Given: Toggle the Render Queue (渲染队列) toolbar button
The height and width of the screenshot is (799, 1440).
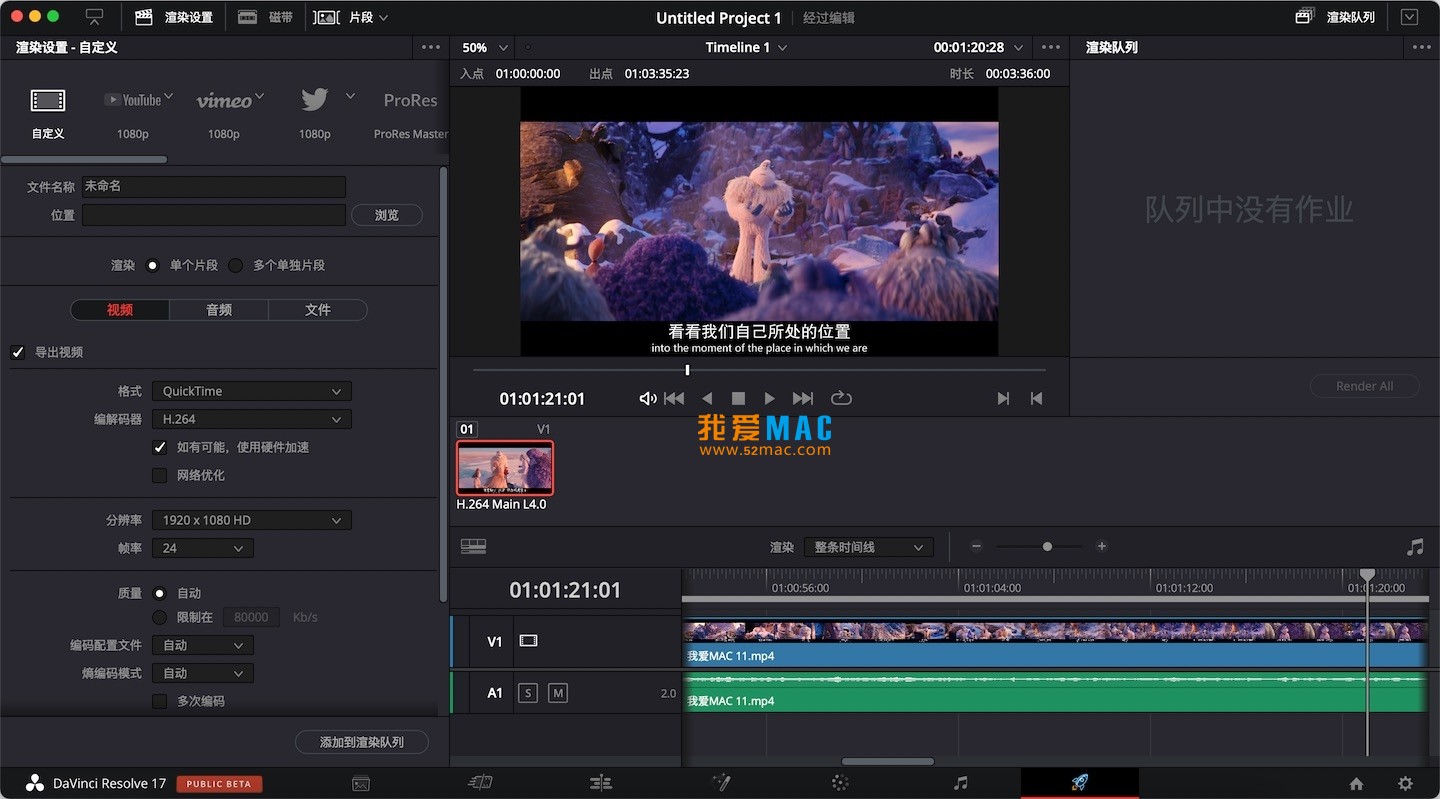Looking at the screenshot, I should point(1336,17).
